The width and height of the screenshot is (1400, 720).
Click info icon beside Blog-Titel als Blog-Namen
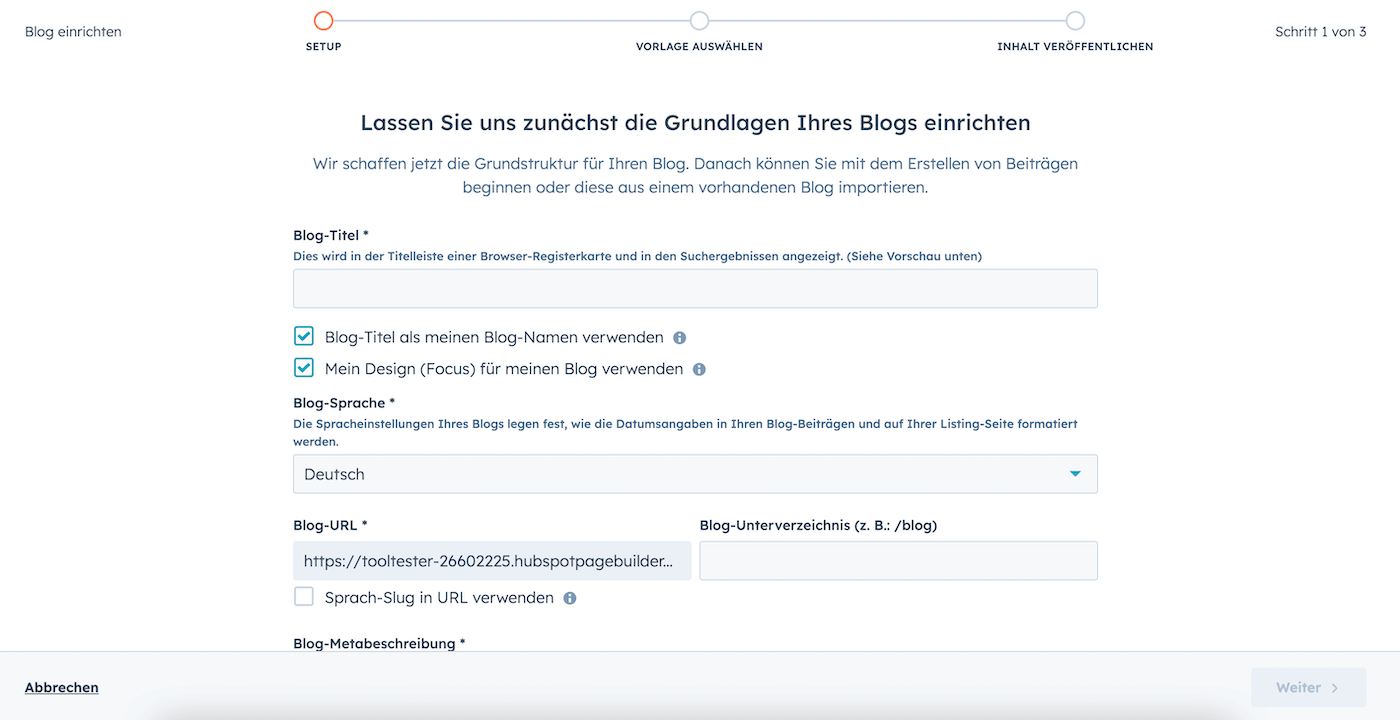point(680,338)
